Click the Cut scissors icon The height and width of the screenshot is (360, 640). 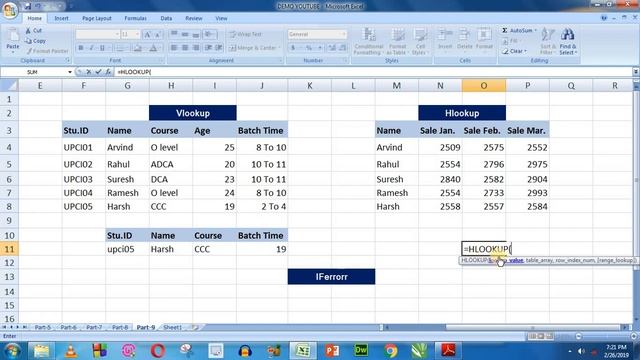click(x=28, y=31)
